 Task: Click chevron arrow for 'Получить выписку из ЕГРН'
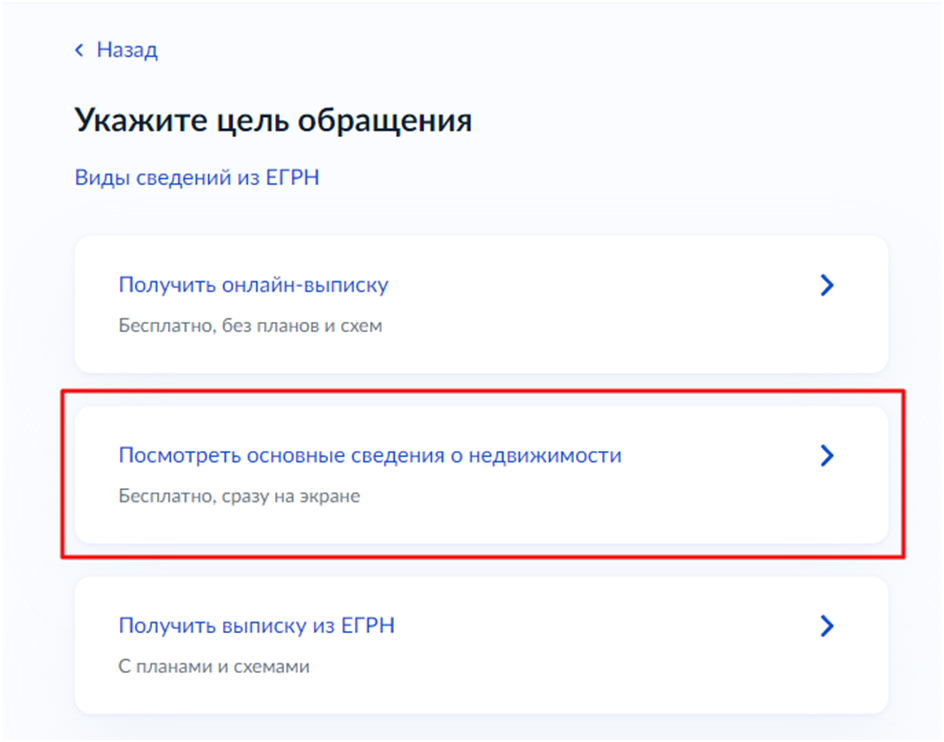coord(826,626)
